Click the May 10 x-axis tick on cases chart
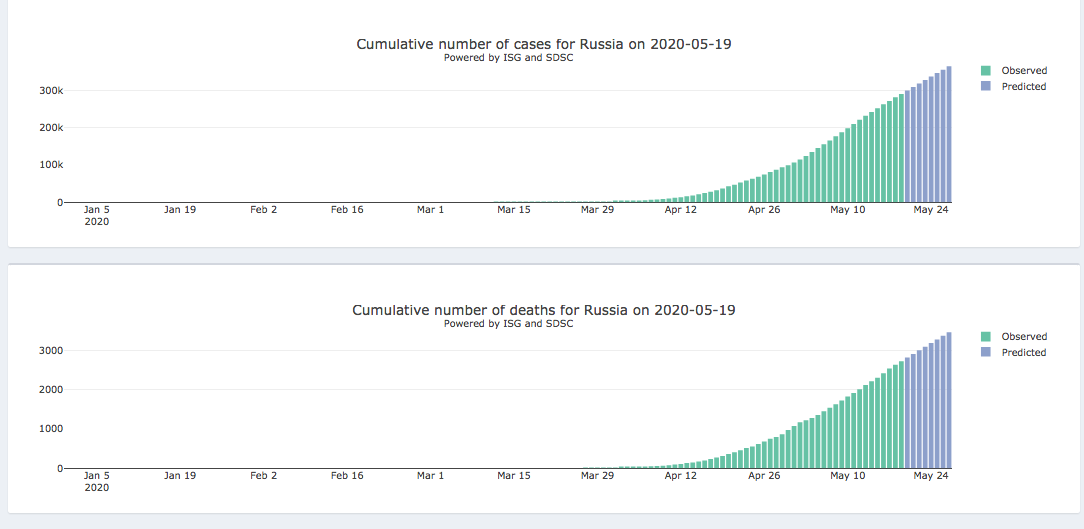 click(847, 210)
